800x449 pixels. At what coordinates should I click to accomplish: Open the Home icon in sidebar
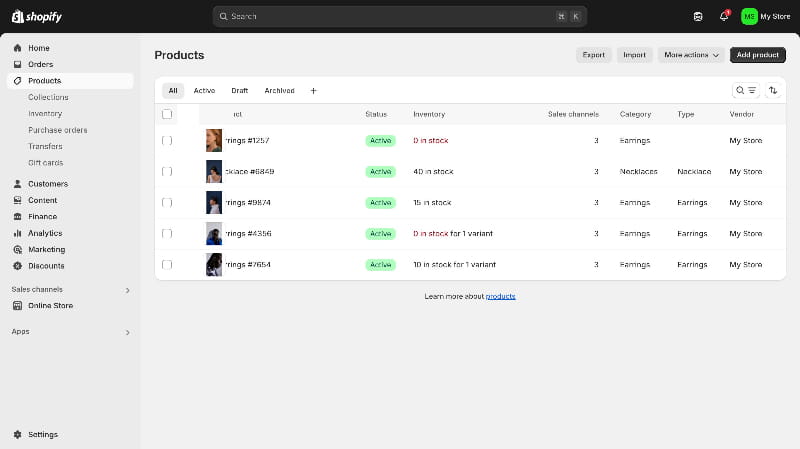click(17, 48)
